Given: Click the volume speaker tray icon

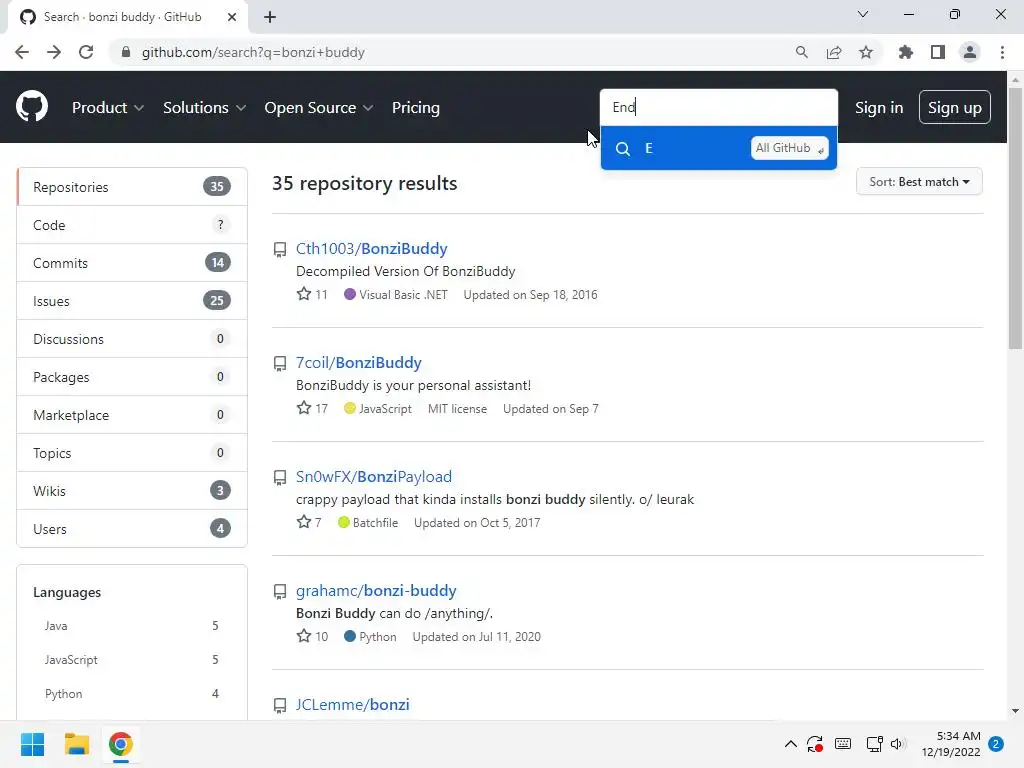Looking at the screenshot, I should tap(898, 744).
